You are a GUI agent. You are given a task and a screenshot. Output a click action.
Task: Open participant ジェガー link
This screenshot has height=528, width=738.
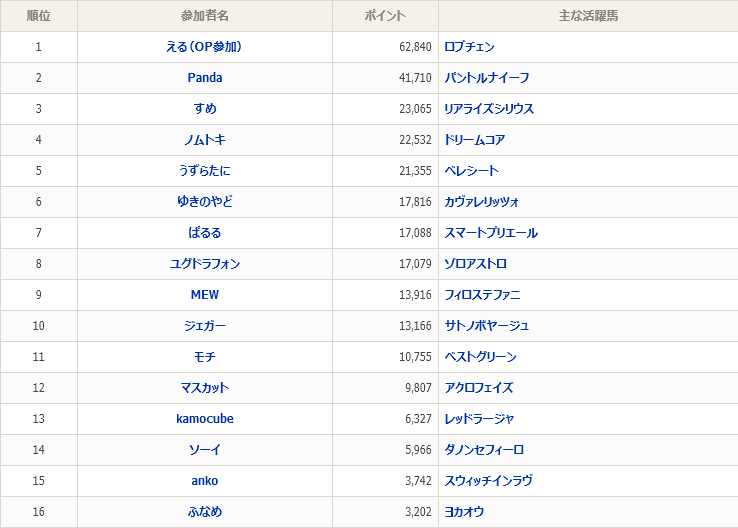[x=205, y=326]
